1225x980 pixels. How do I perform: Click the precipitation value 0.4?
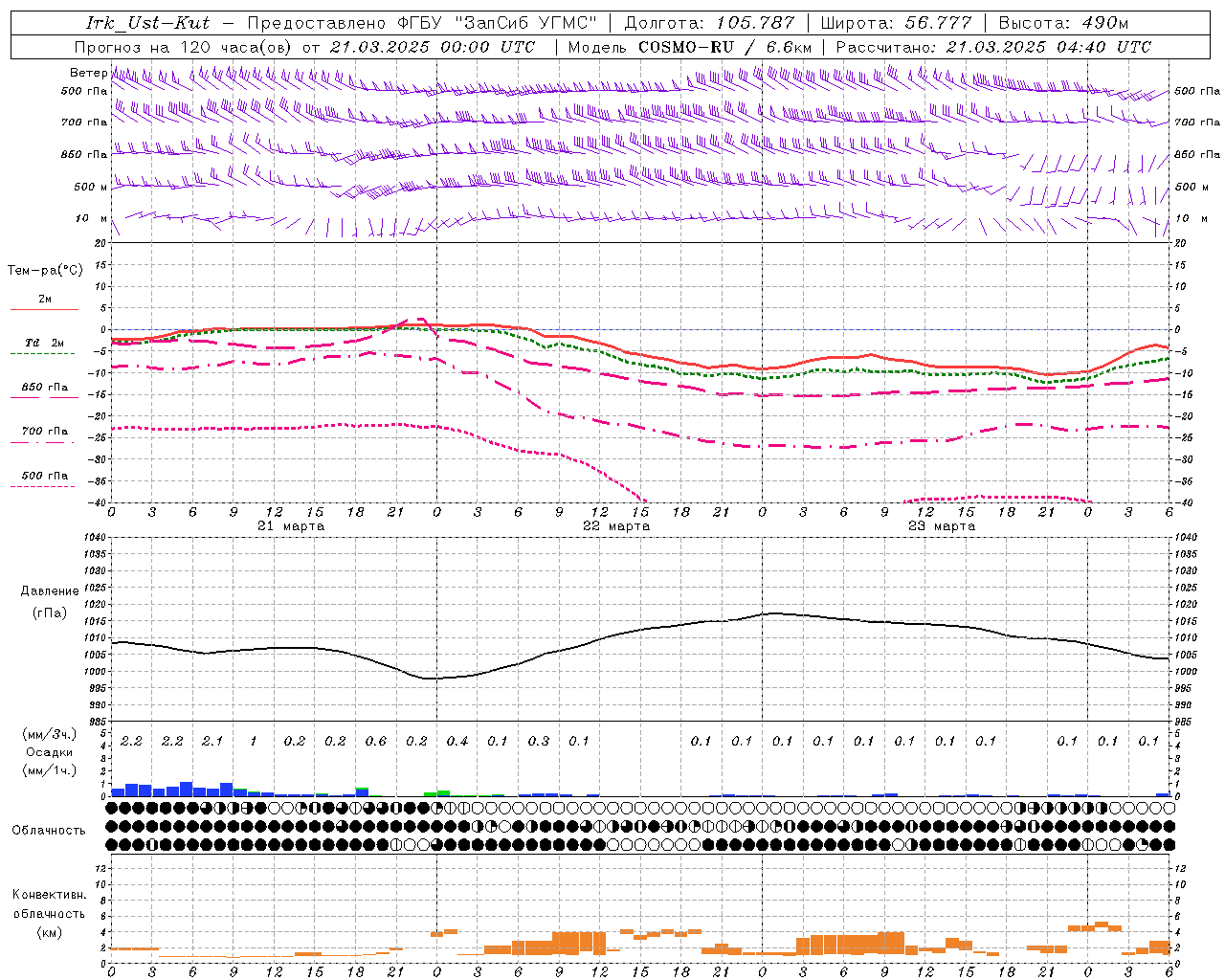point(457,742)
